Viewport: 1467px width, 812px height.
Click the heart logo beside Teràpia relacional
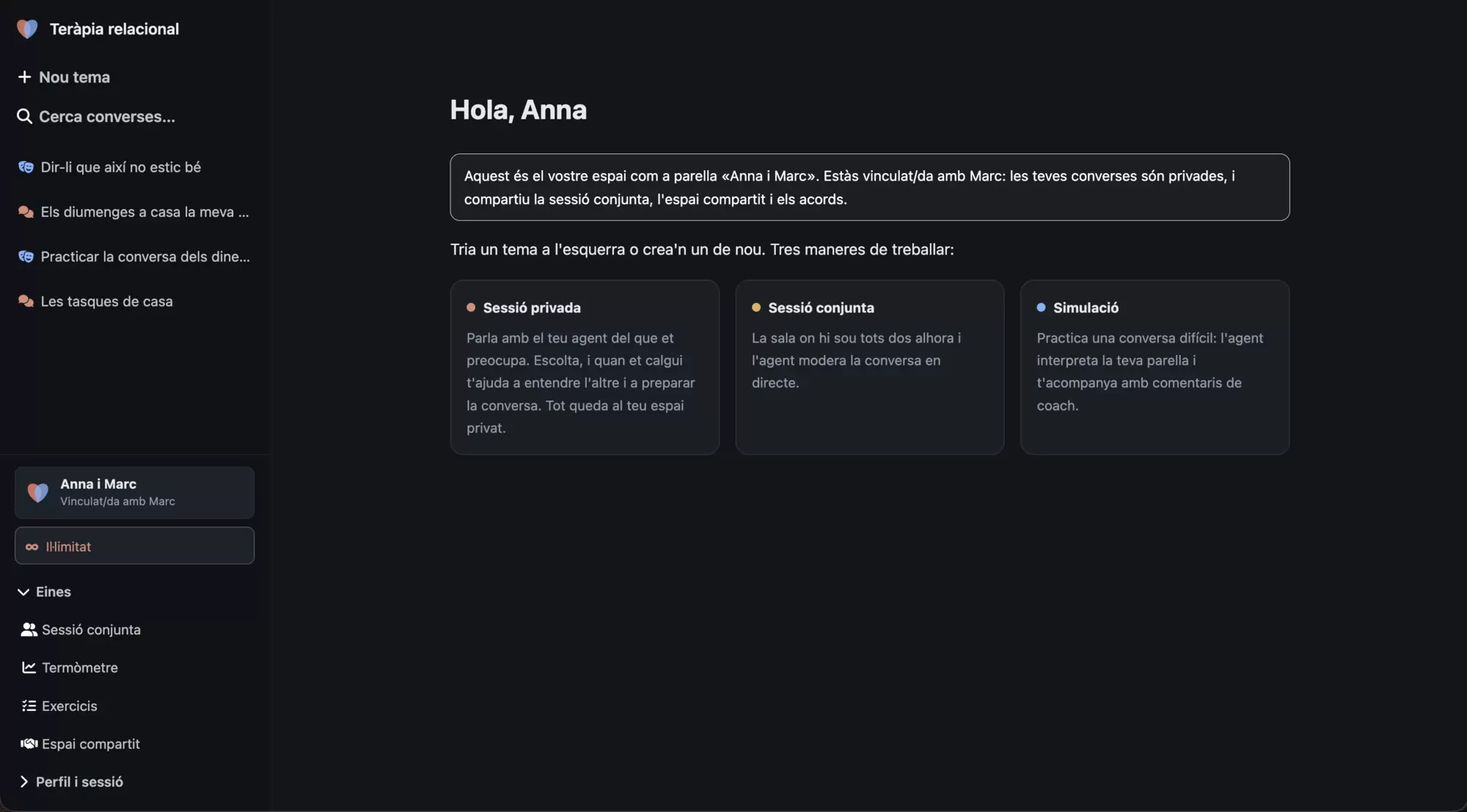click(x=27, y=29)
